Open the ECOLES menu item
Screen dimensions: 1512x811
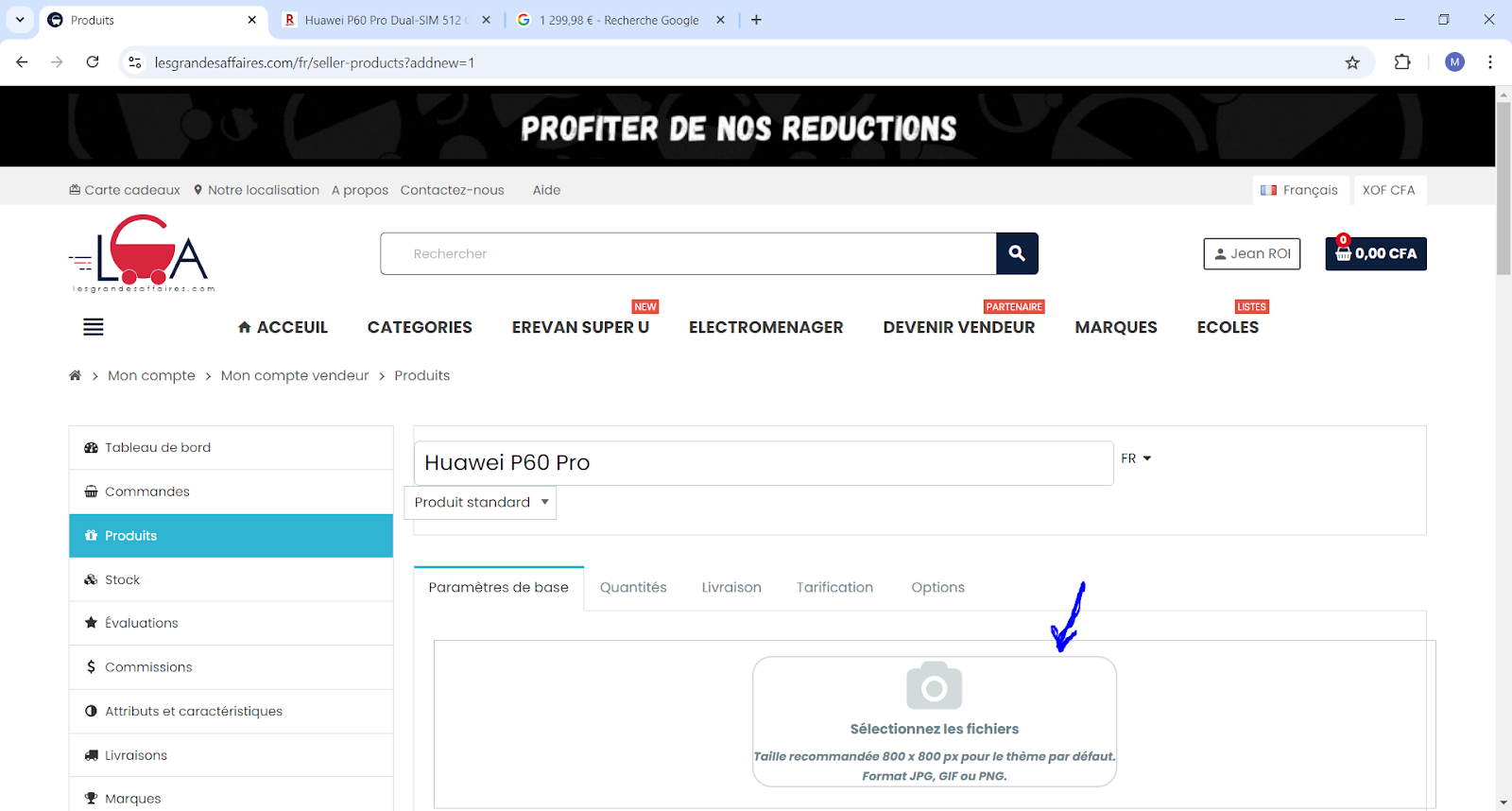(x=1228, y=327)
